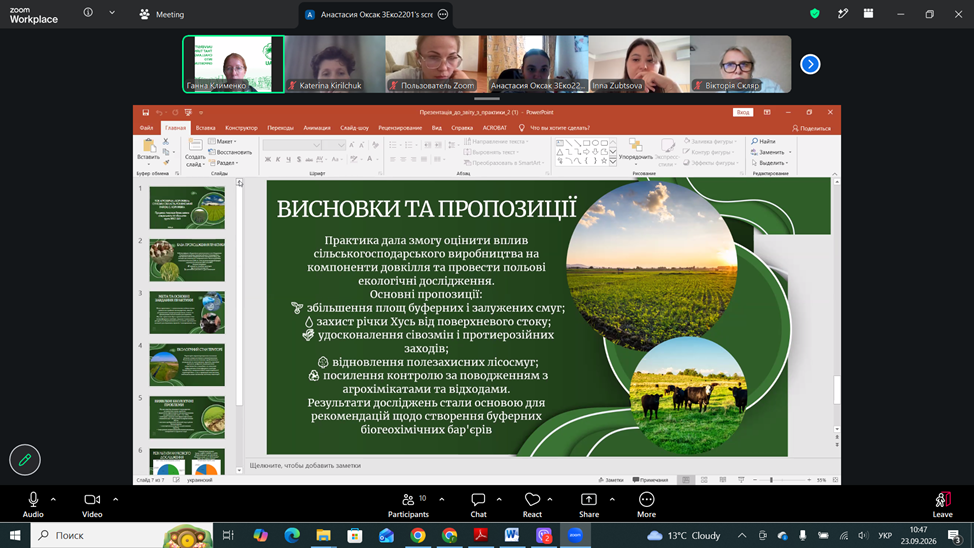
Task: Click the React heart icon
Action: point(532,505)
